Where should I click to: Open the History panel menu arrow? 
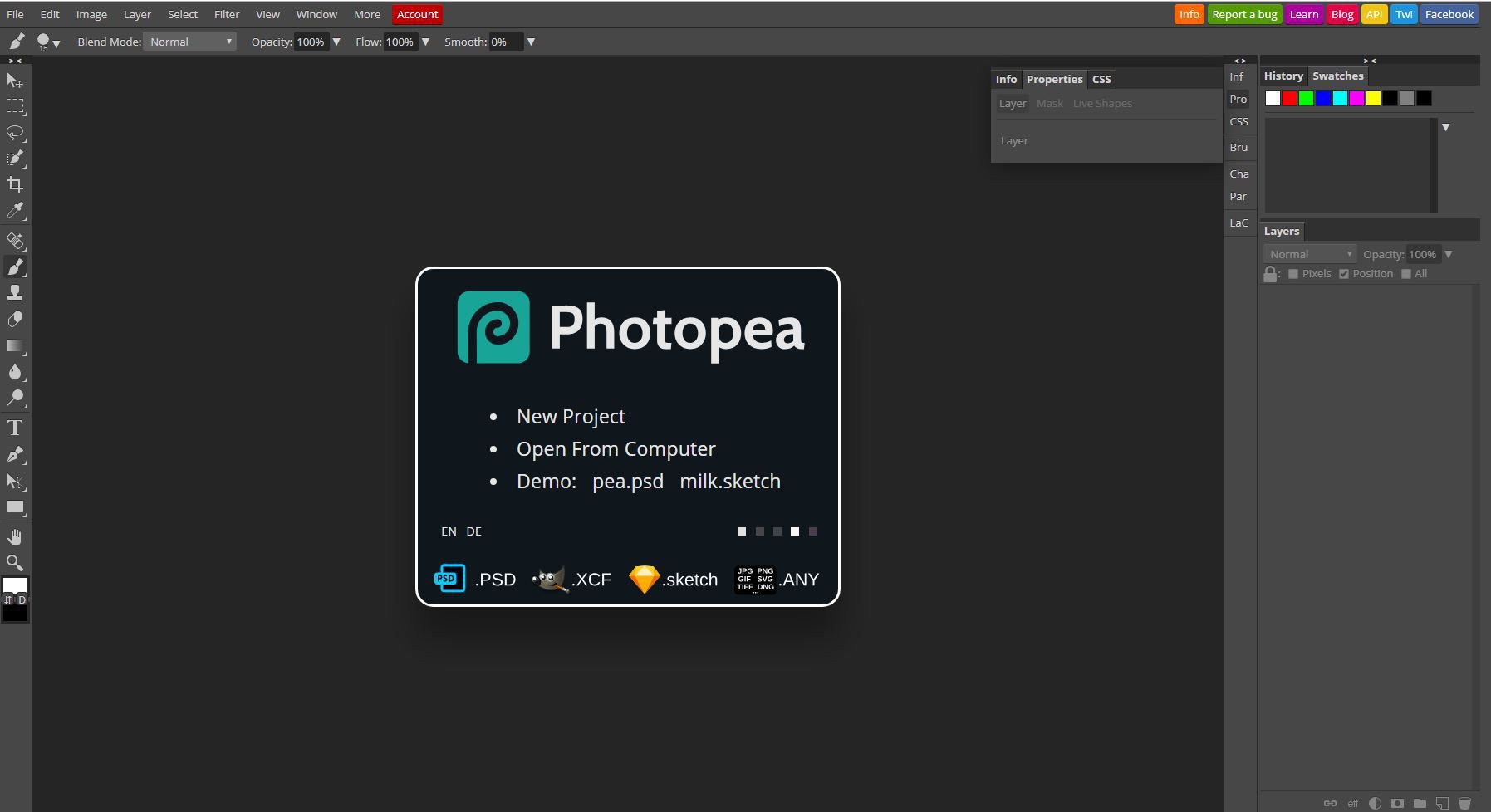click(1446, 127)
